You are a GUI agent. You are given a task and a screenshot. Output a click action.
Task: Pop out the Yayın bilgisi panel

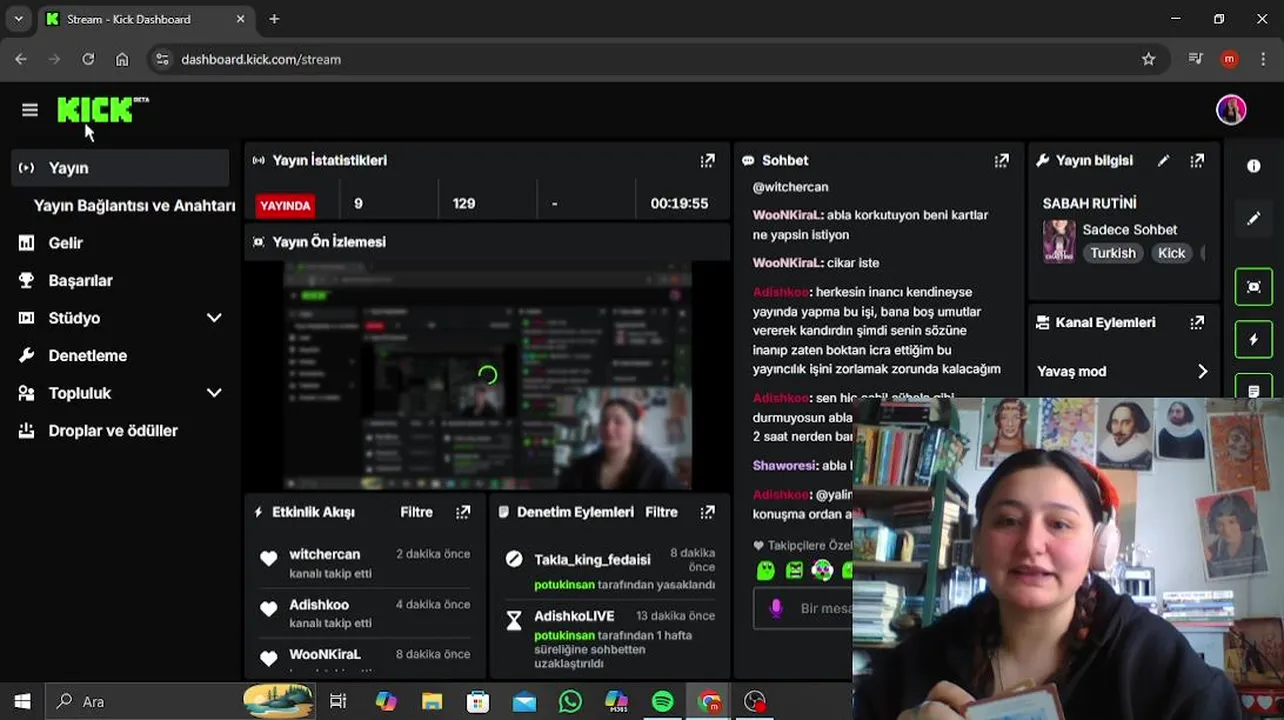click(1197, 160)
